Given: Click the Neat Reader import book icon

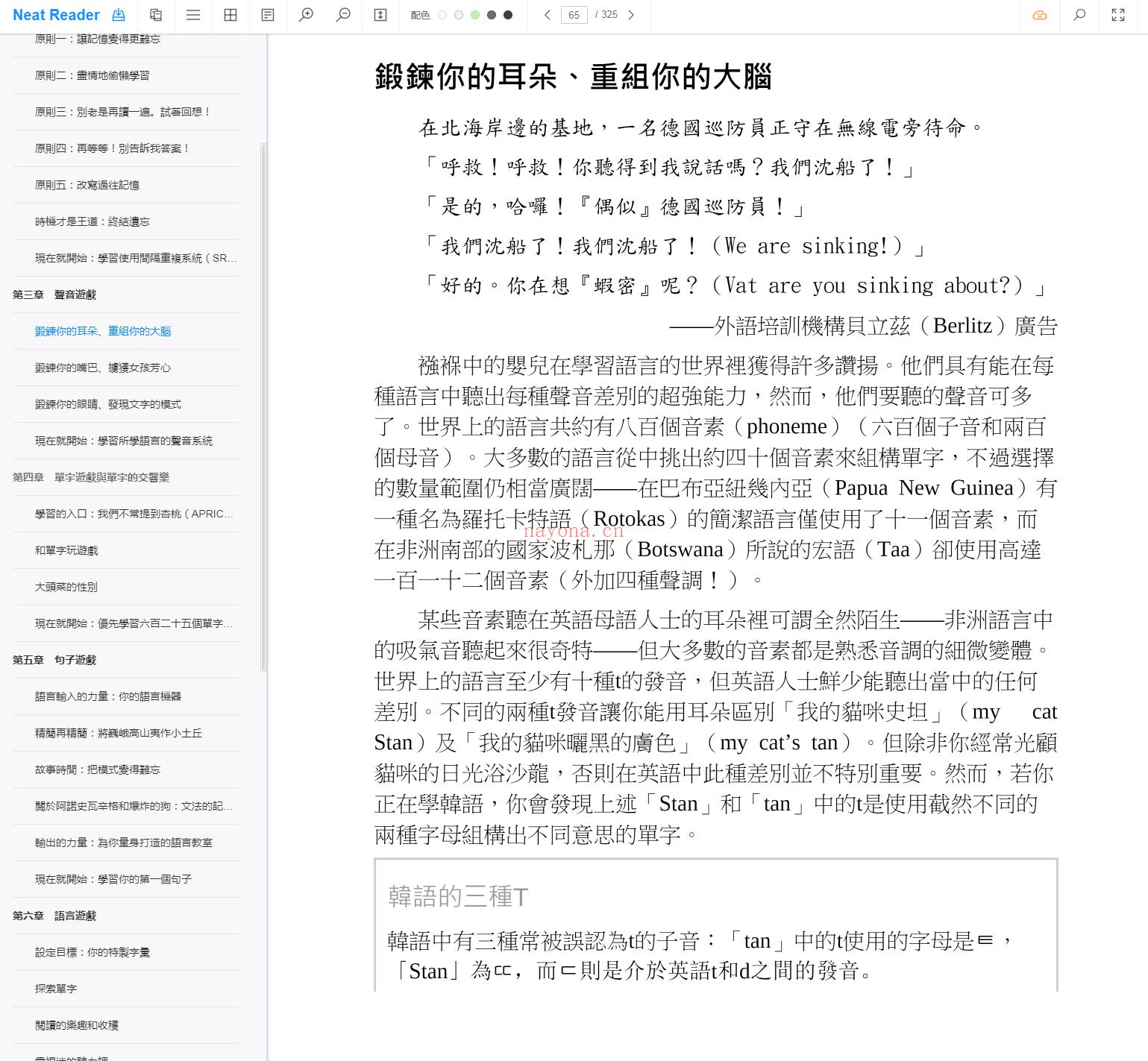Looking at the screenshot, I should coord(119,15).
